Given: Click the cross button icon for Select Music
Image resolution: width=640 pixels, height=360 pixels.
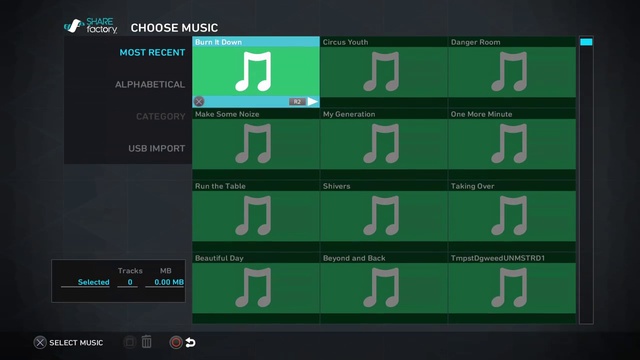Looking at the screenshot, I should (40, 342).
